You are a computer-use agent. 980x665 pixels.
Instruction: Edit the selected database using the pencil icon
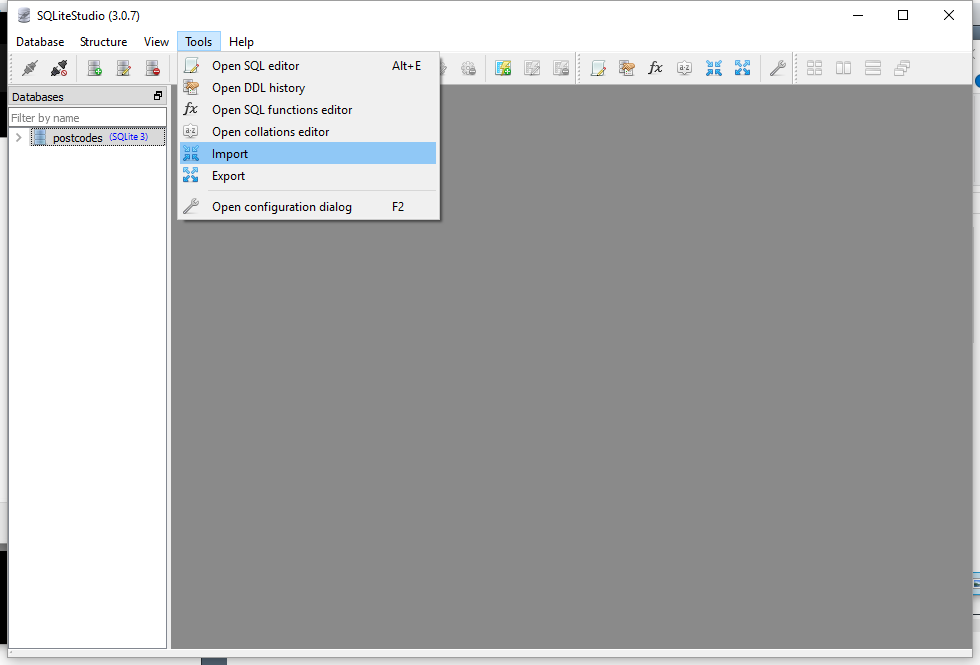(x=123, y=68)
